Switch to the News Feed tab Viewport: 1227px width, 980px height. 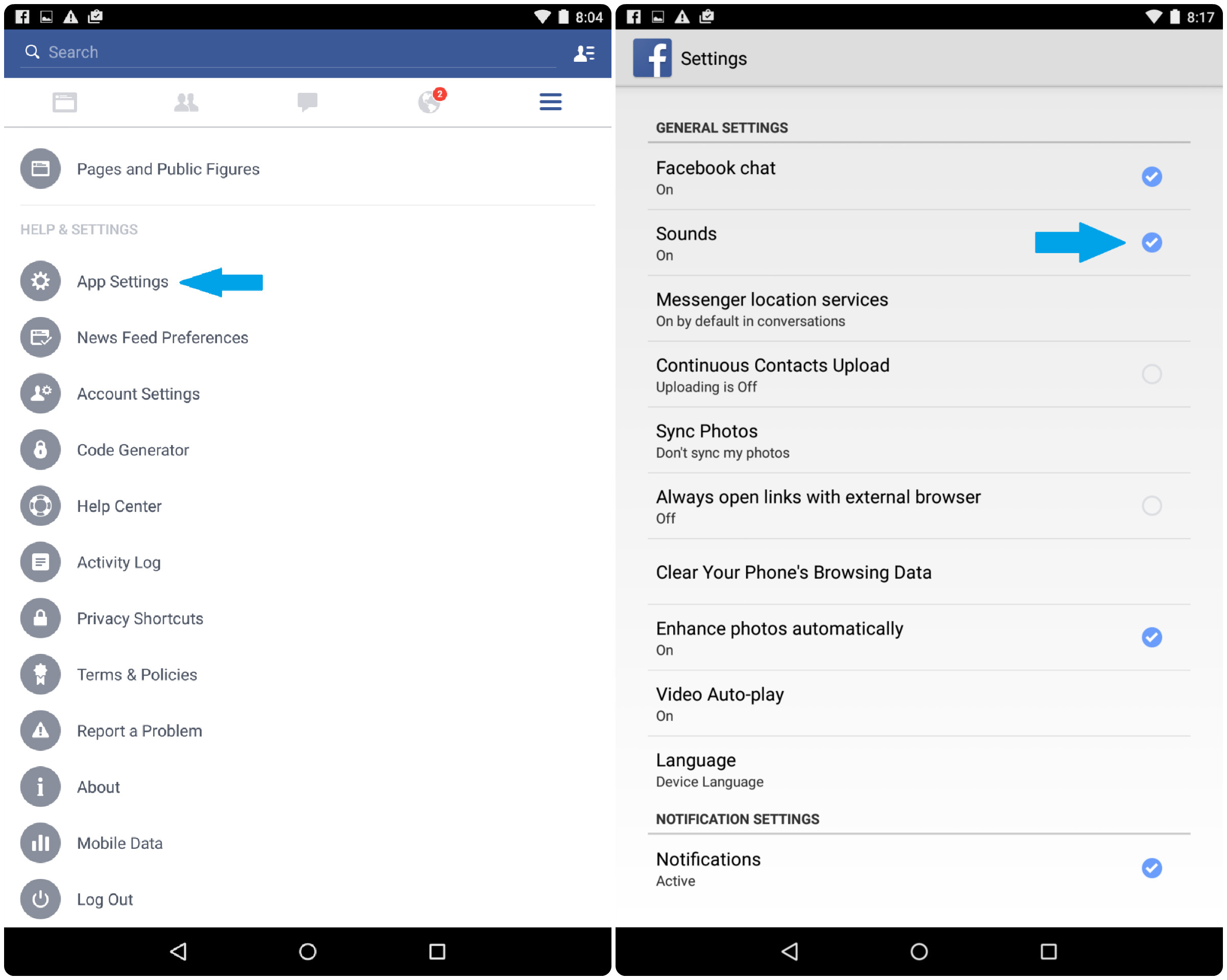[x=64, y=101]
